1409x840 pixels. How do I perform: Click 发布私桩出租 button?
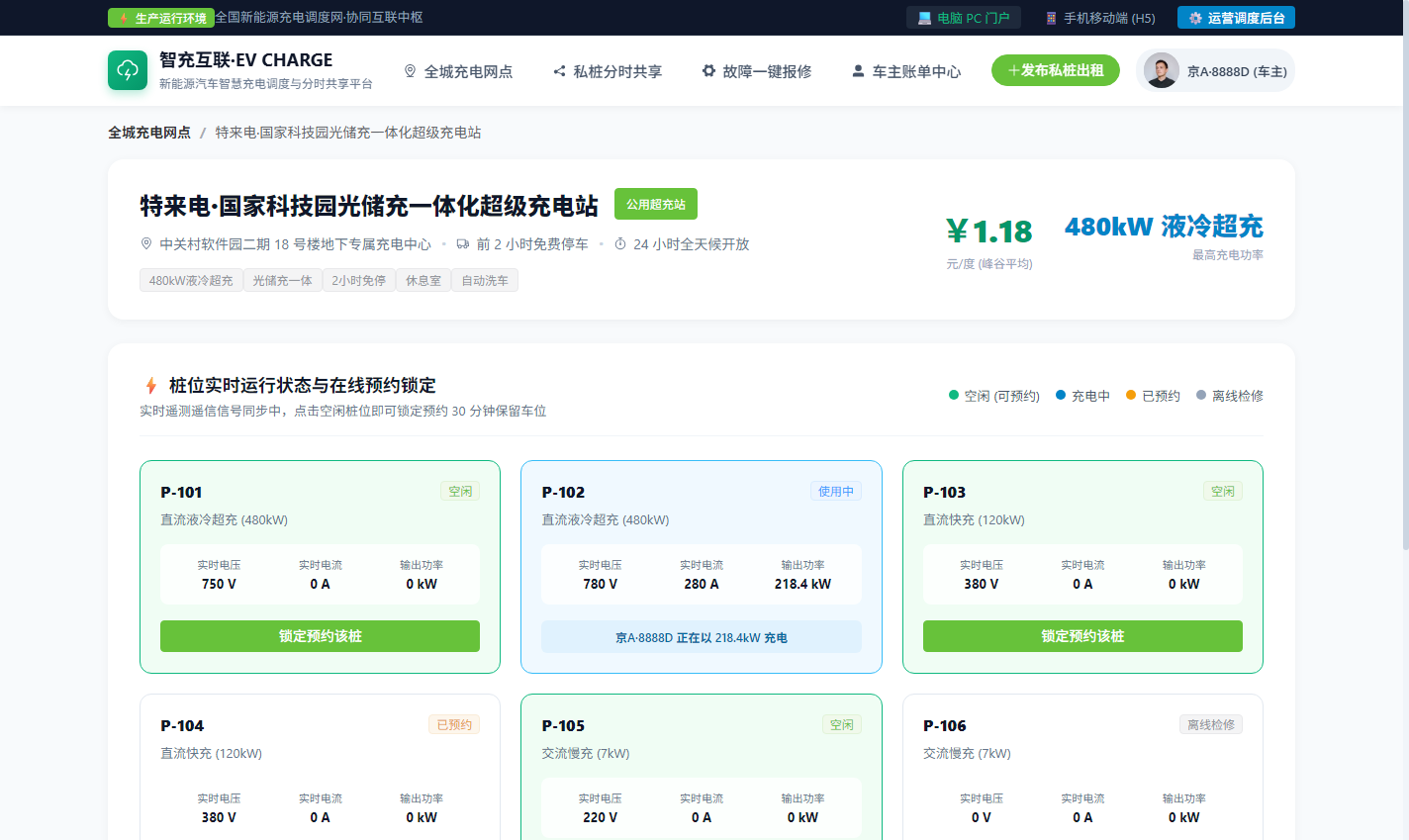click(x=1056, y=70)
